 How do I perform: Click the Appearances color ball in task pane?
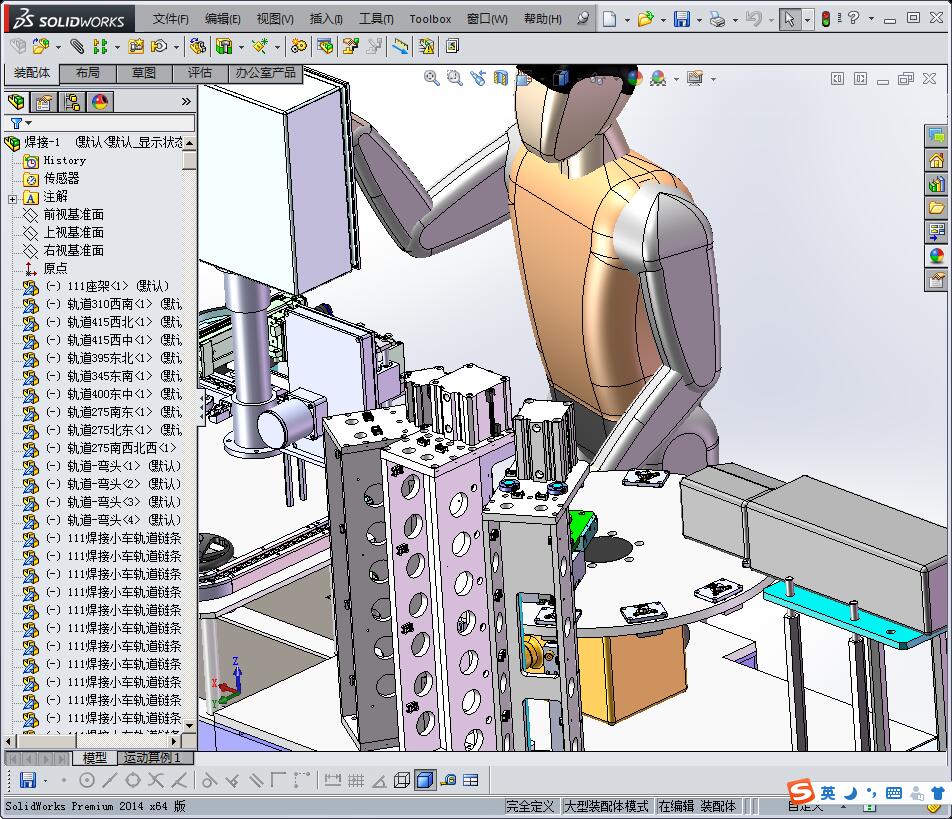pyautogui.click(x=936, y=256)
